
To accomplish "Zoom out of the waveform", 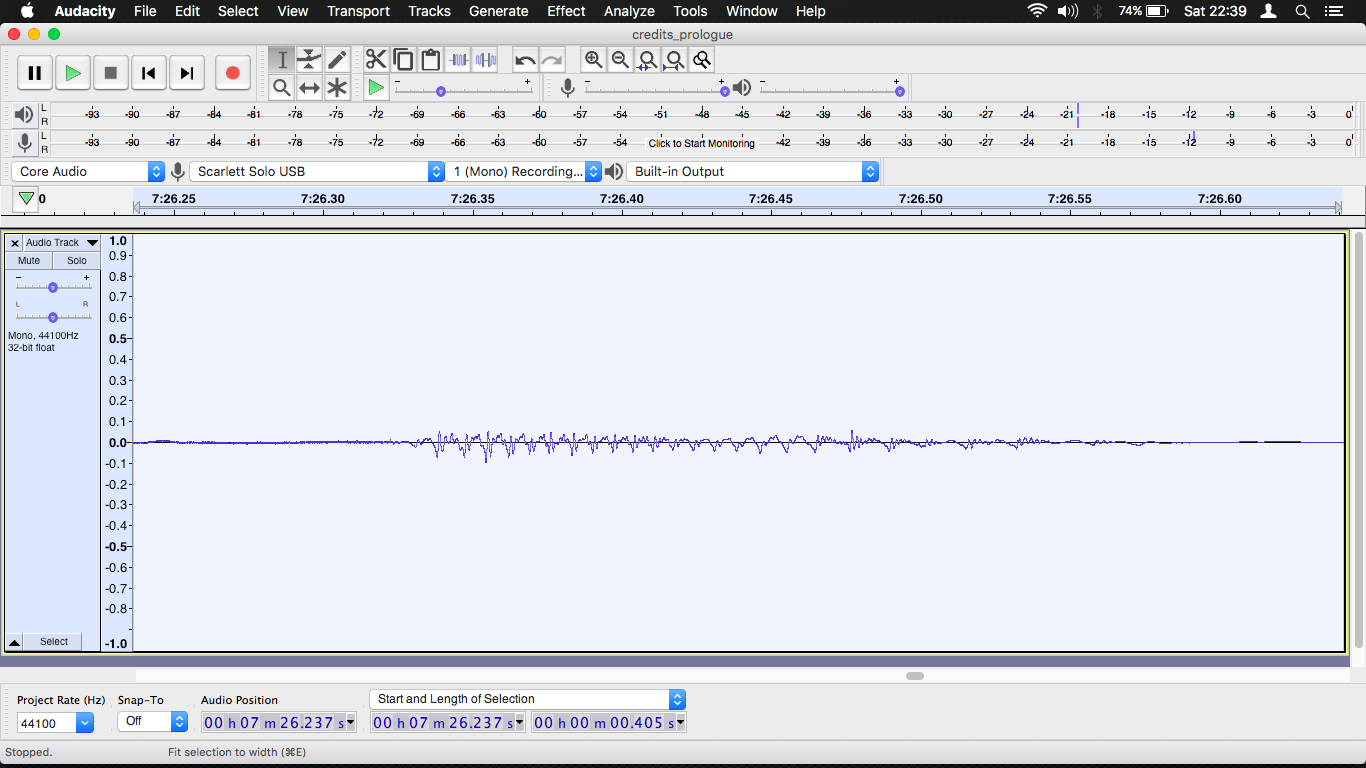I will click(x=621, y=60).
